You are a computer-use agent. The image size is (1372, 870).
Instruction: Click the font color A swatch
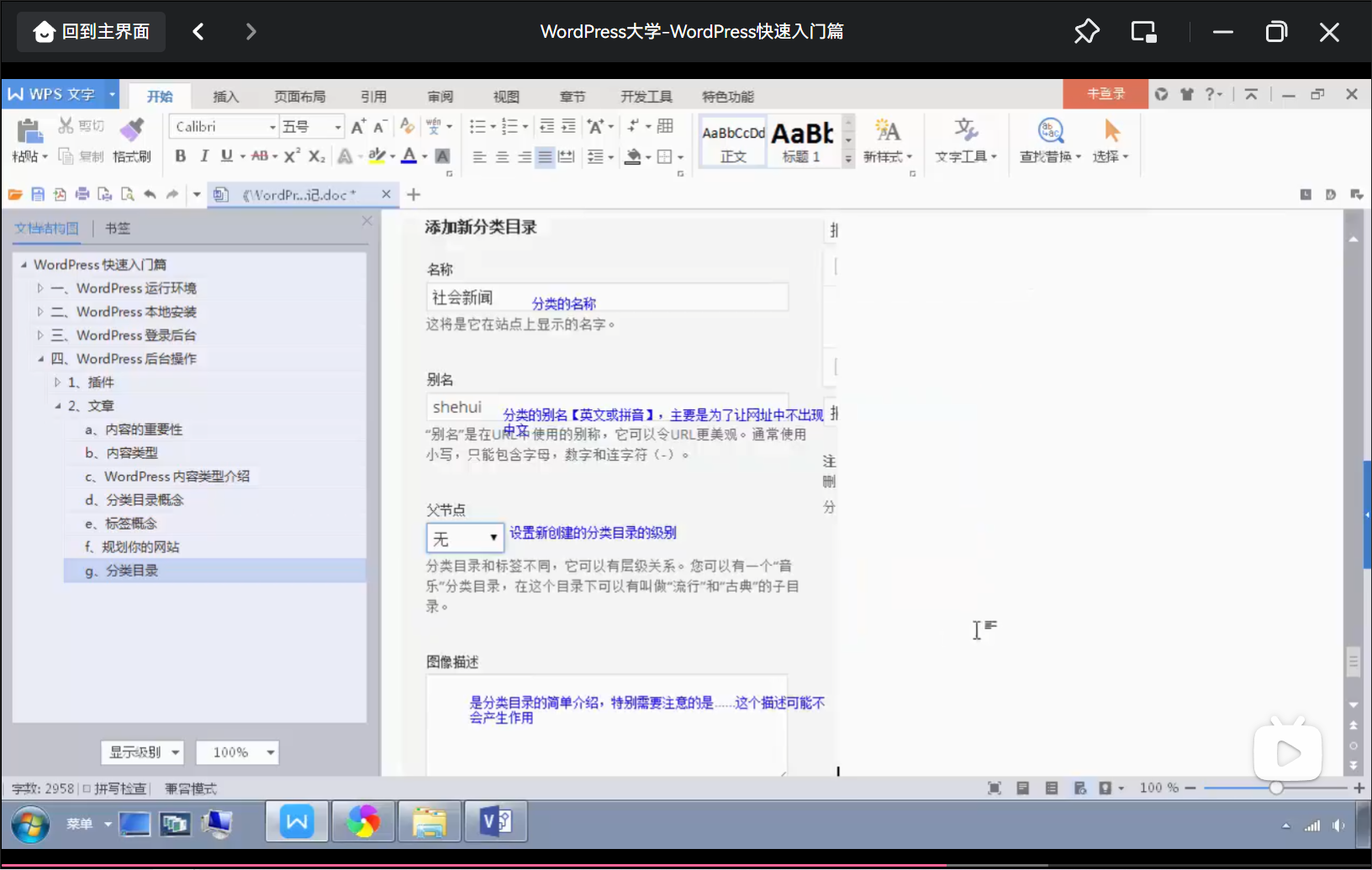(409, 156)
